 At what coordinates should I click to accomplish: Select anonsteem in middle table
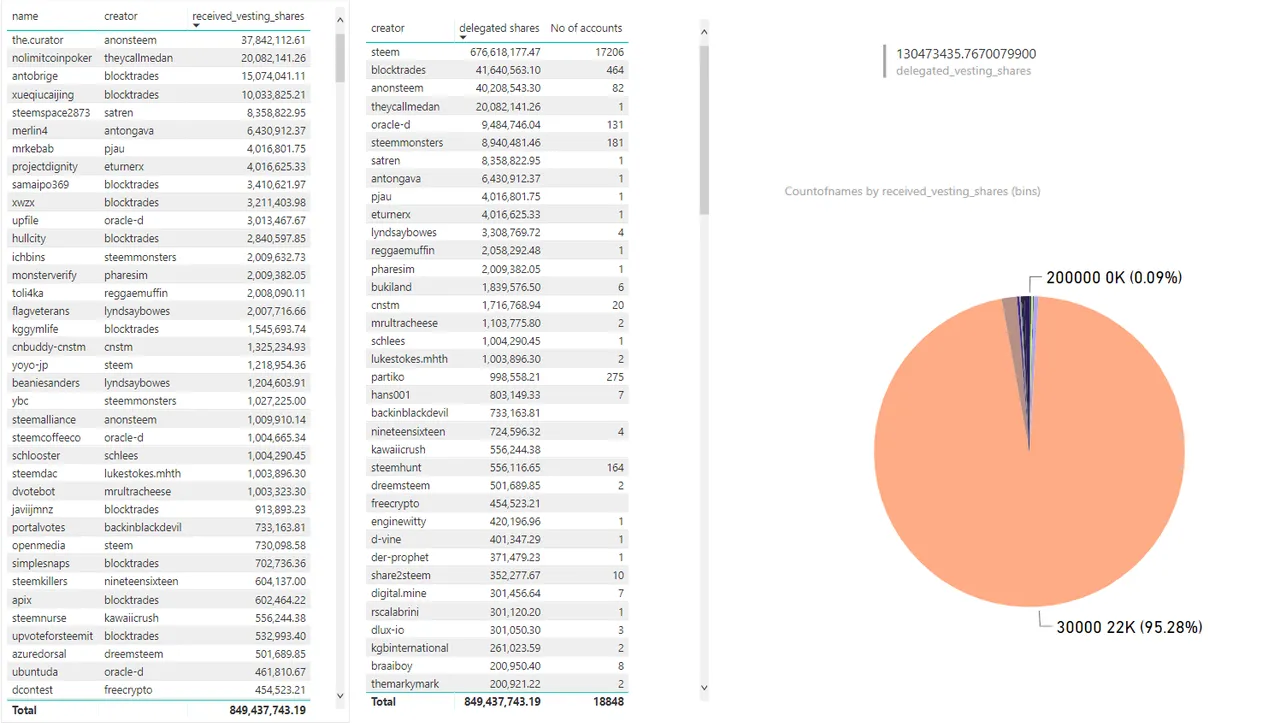(397, 88)
